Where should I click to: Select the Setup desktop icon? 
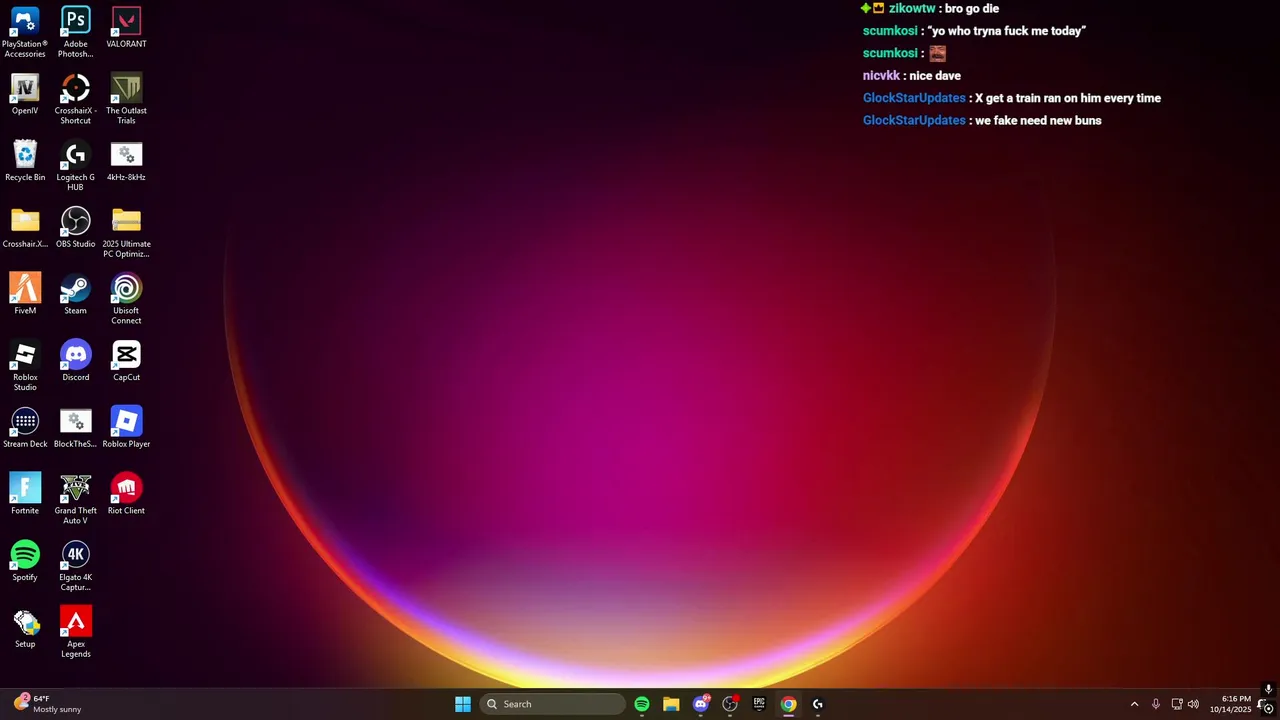pos(25,628)
